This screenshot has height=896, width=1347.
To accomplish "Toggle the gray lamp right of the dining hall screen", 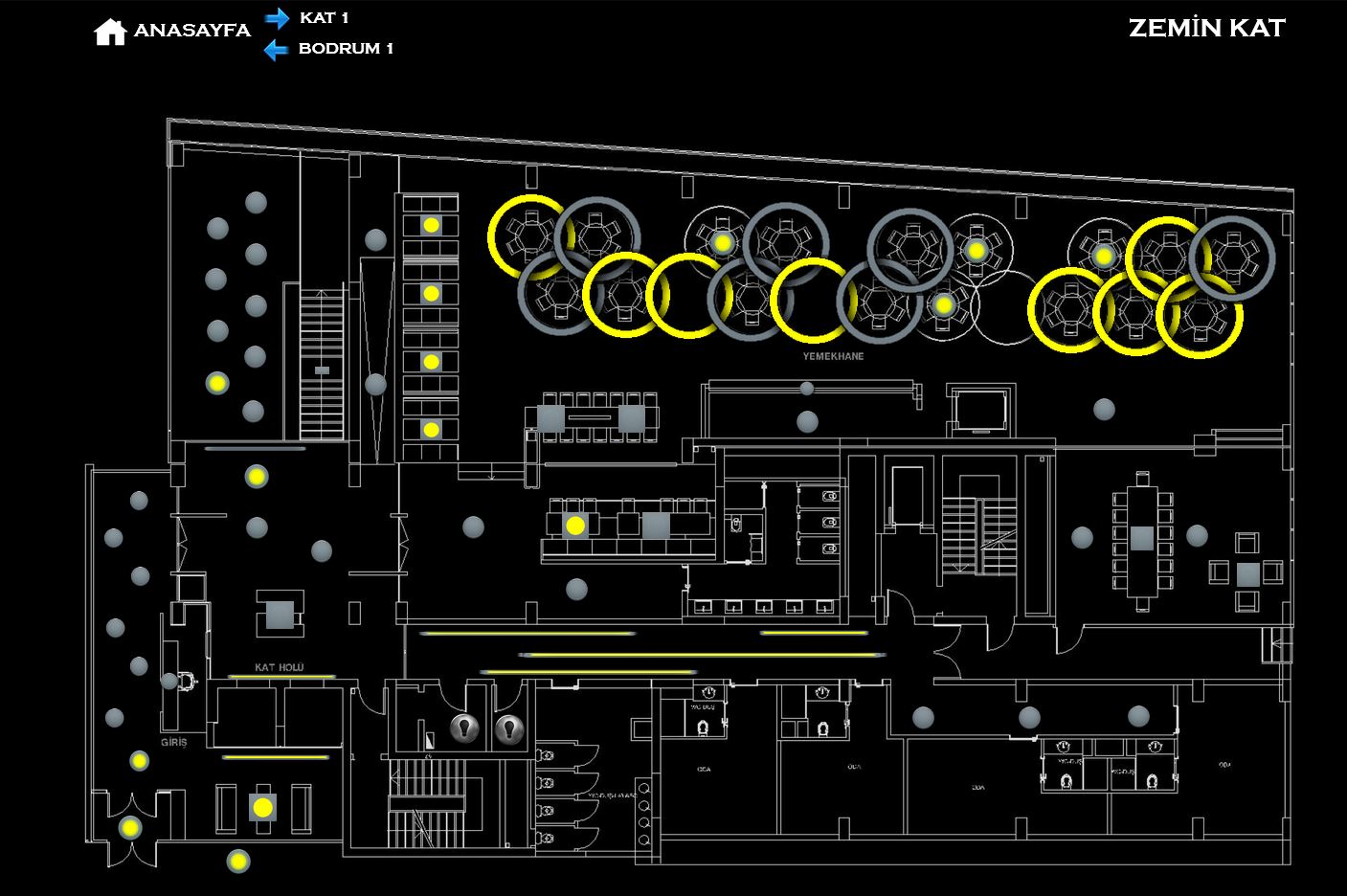I will point(1105,409).
